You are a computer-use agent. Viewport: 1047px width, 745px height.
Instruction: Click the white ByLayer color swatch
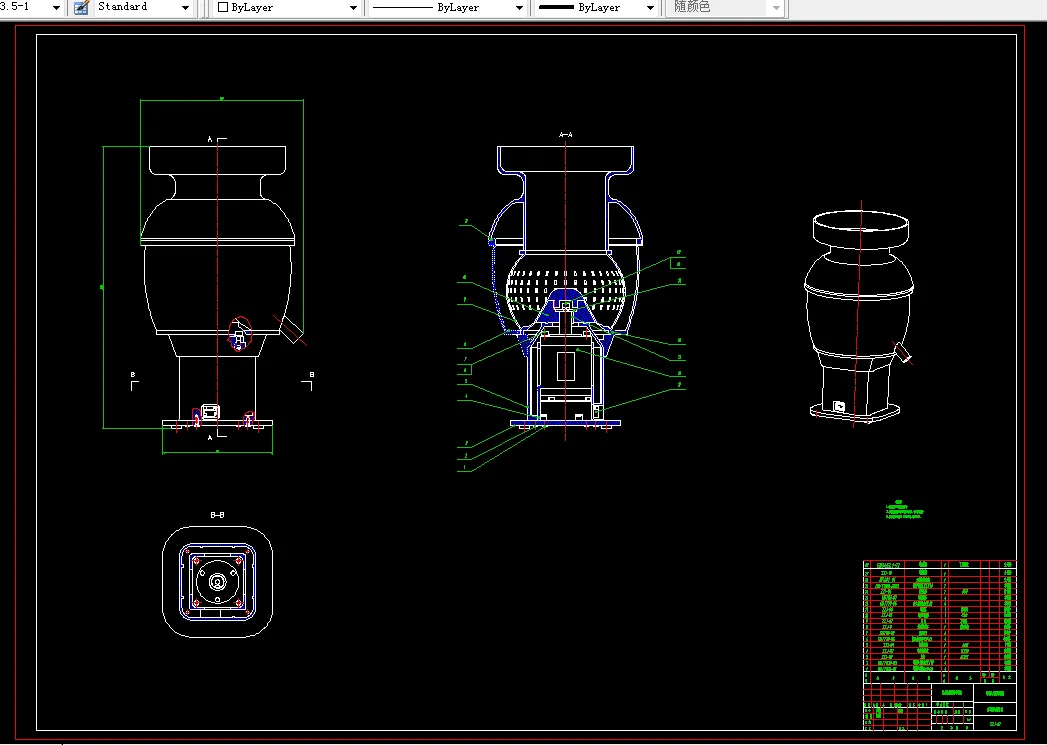222,7
